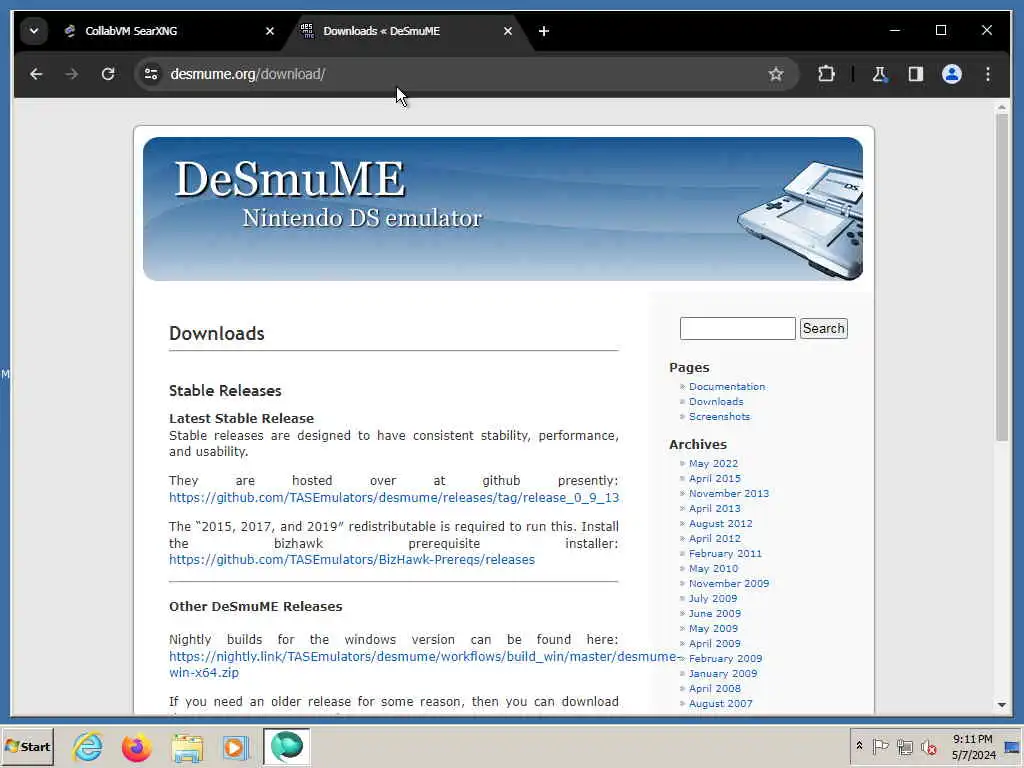
Task: Go back using the browser back arrow
Action: tap(36, 74)
